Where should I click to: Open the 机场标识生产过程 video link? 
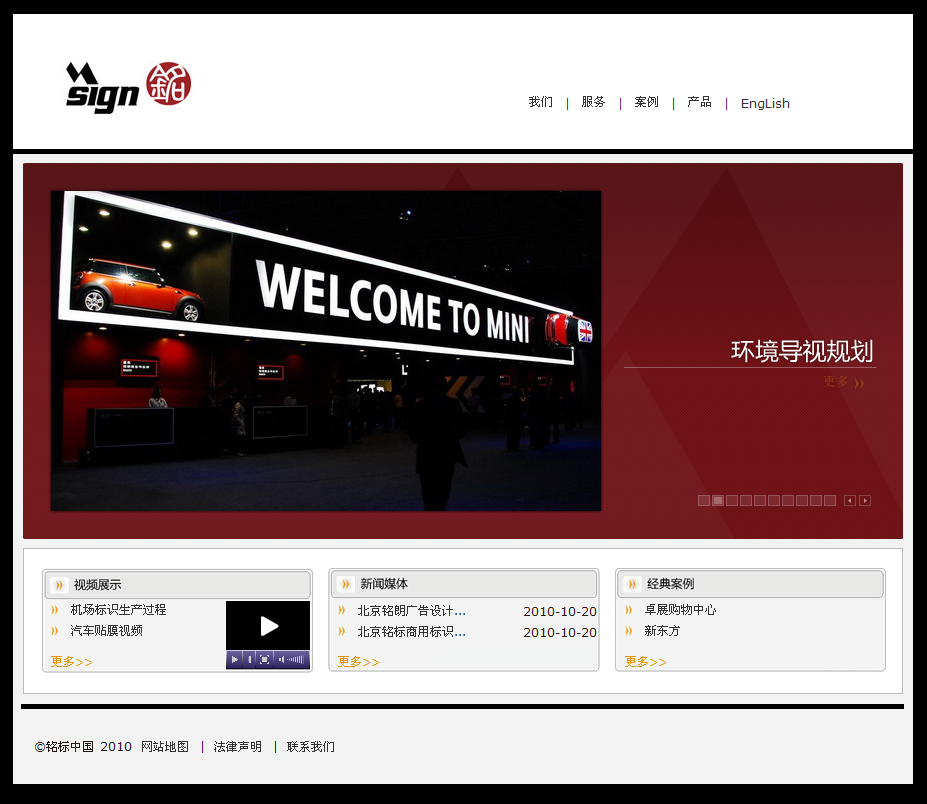pos(118,610)
